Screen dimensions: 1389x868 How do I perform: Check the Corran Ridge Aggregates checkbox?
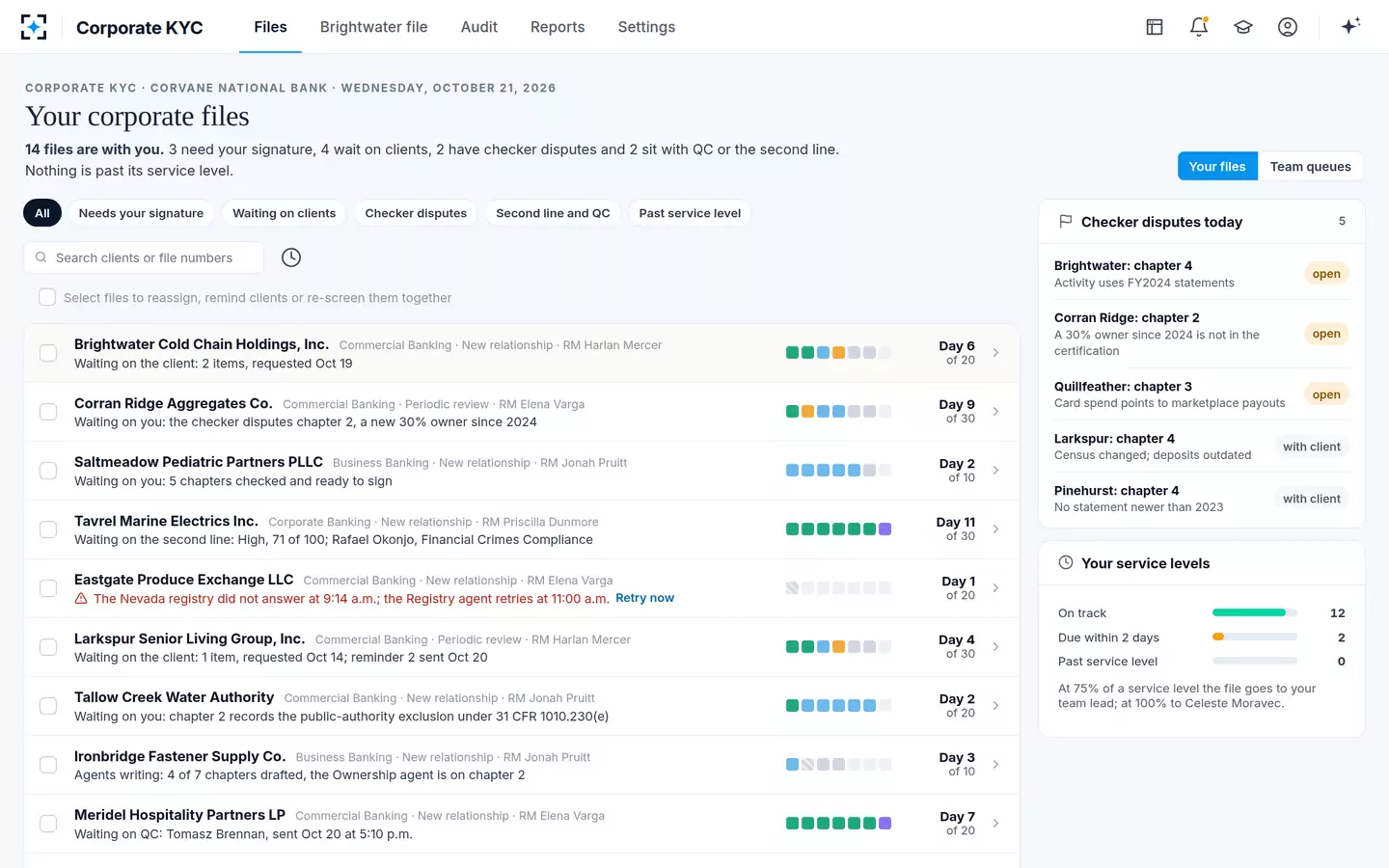pos(48,412)
